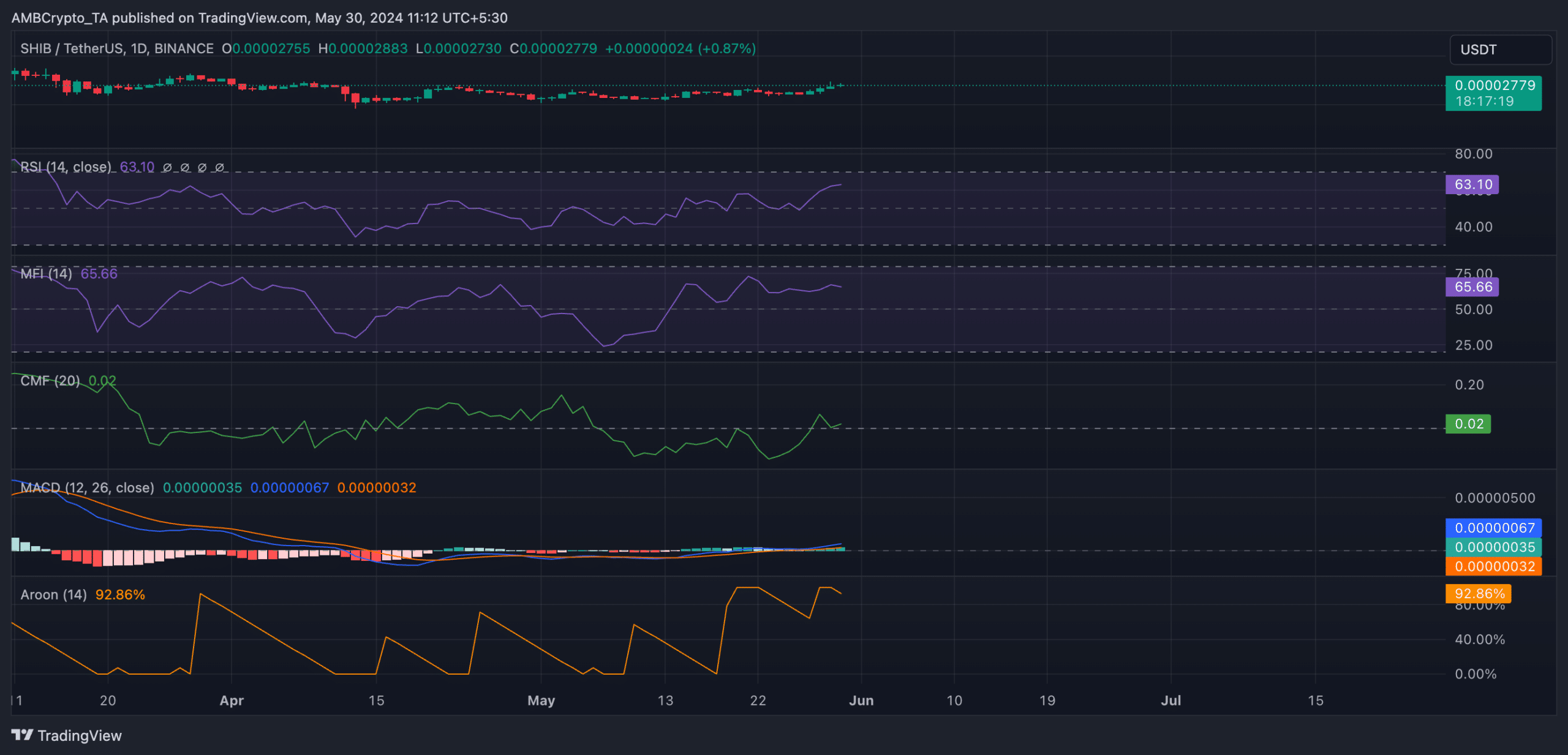Screen dimensions: 1568x755
Task: Click the May label on time axis
Action: point(541,701)
